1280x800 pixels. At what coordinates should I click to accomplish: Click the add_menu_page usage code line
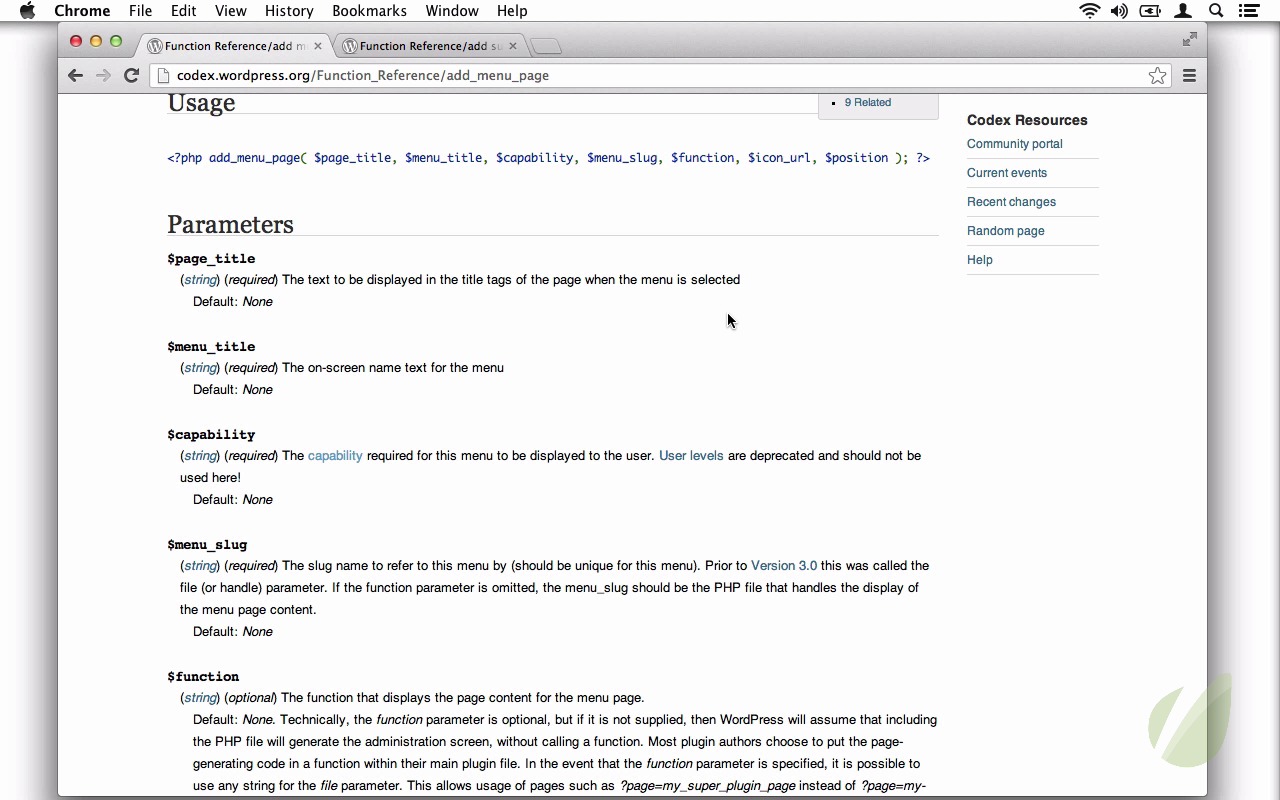click(x=548, y=158)
